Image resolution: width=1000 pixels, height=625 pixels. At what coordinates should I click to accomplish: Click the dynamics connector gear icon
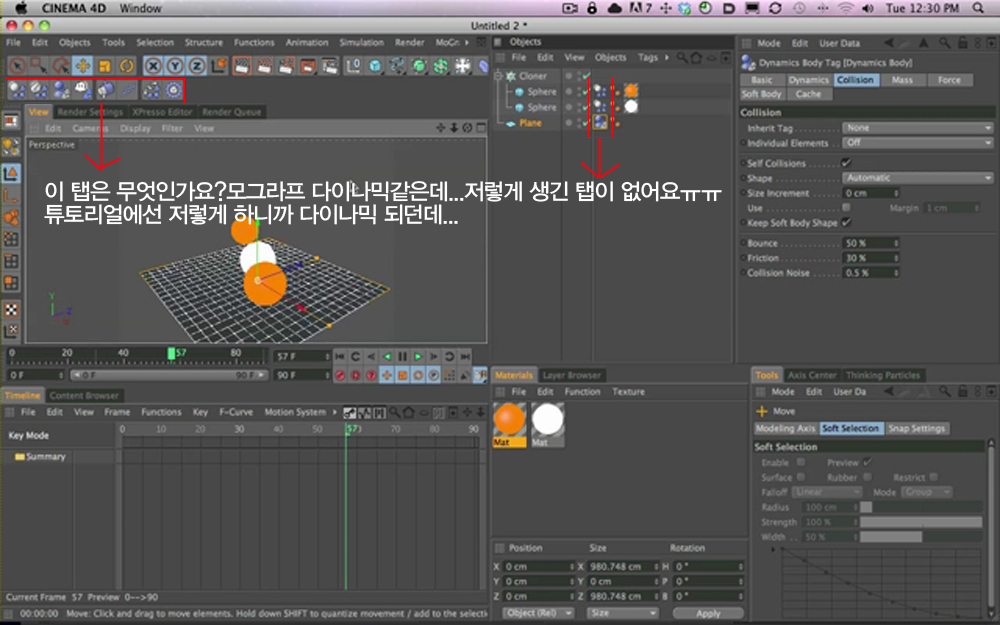(173, 90)
